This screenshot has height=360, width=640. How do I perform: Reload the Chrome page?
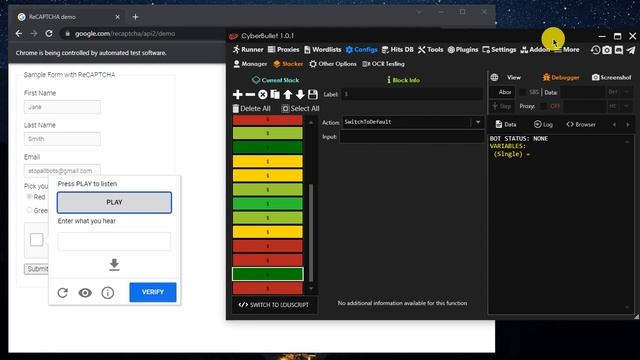(x=49, y=33)
